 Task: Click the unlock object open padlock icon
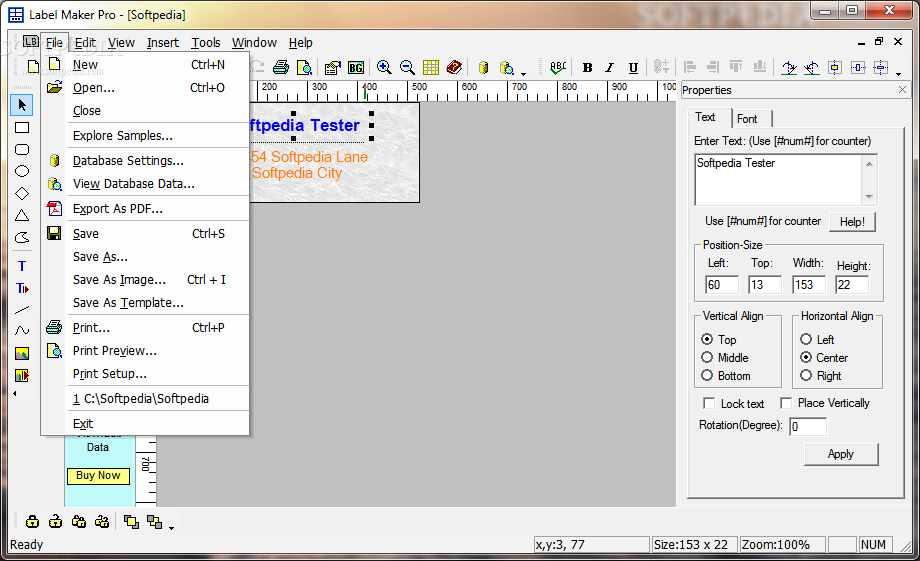tap(55, 521)
